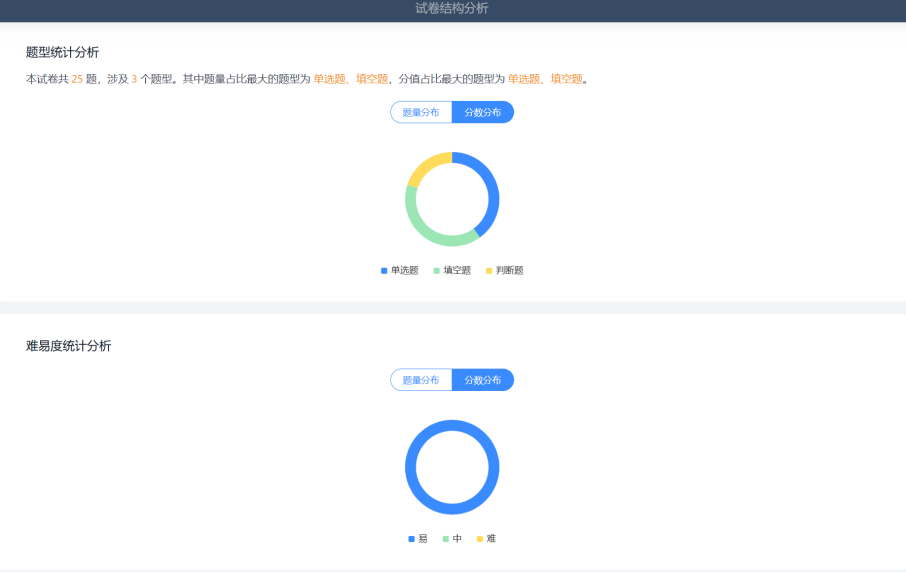The height and width of the screenshot is (572, 906).
Task: Toggle 填空题 legend item
Action: point(452,270)
